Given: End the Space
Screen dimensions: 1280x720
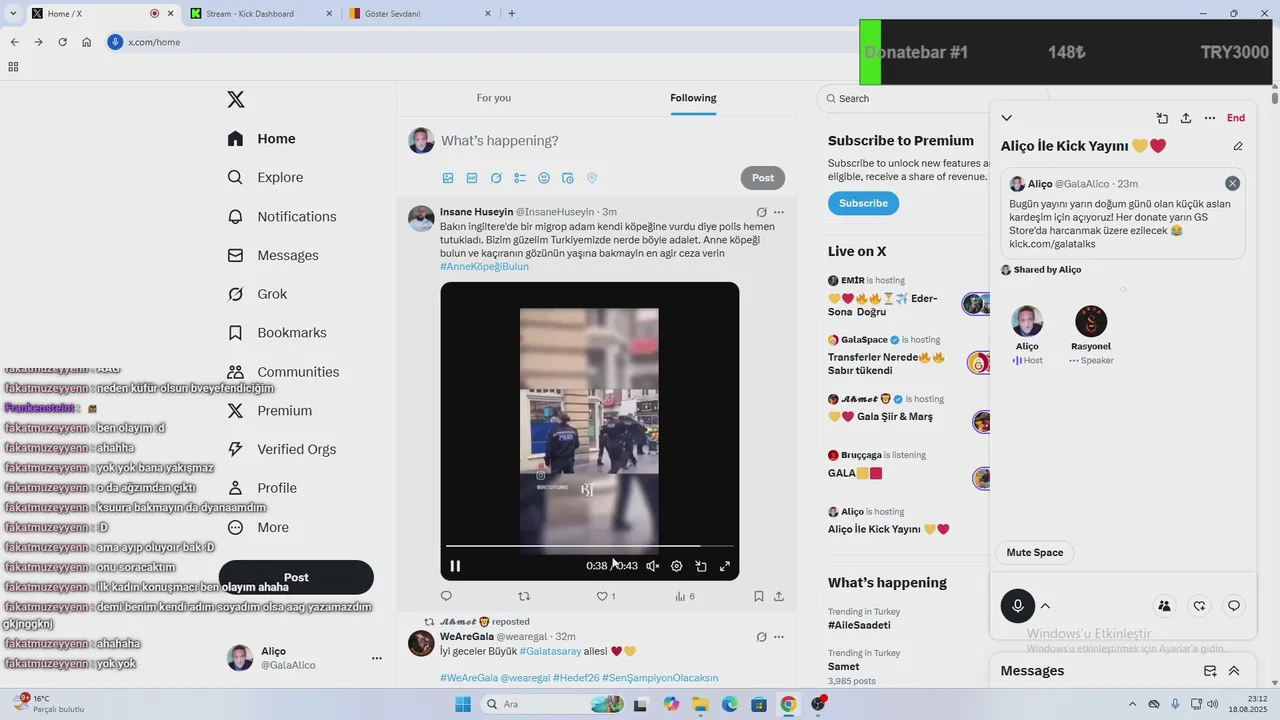Looking at the screenshot, I should (1236, 118).
